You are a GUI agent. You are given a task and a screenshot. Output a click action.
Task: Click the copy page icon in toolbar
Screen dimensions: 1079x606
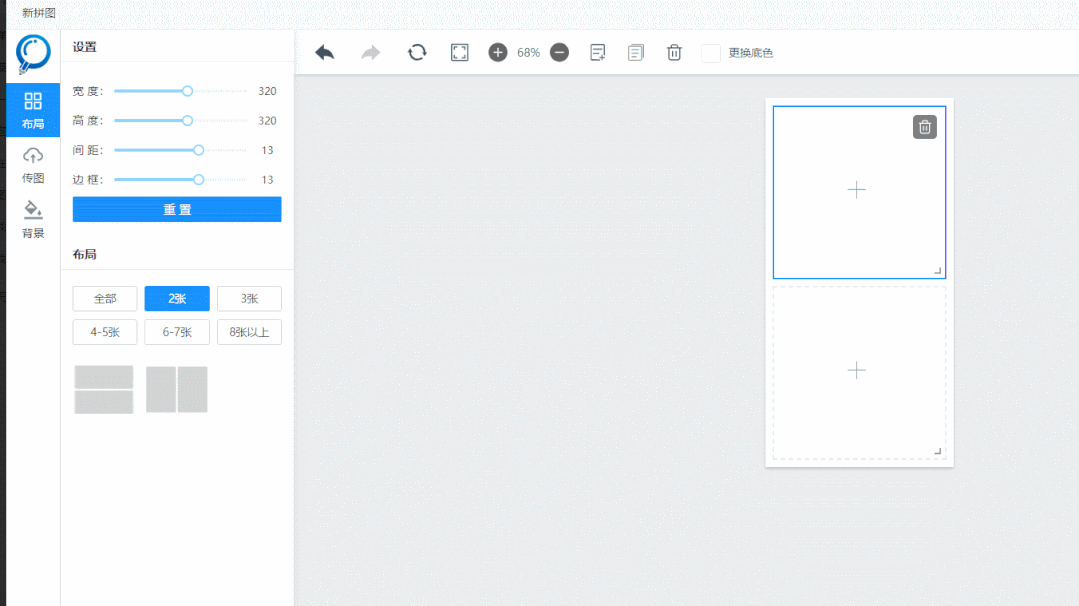pos(636,52)
